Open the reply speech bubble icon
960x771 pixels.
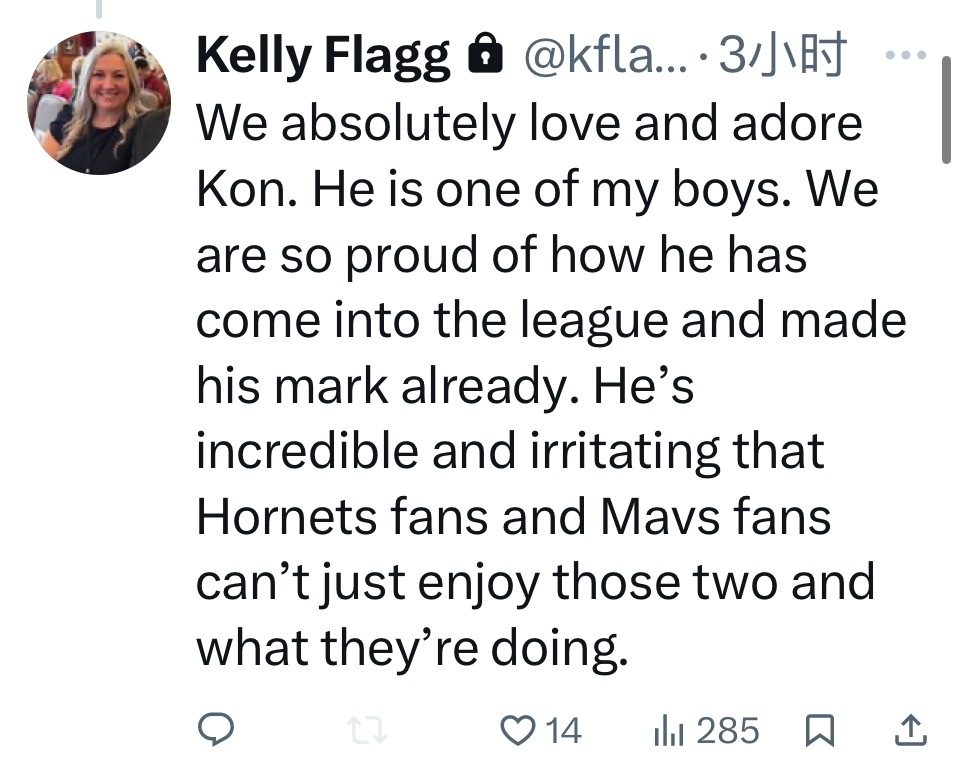tap(215, 730)
